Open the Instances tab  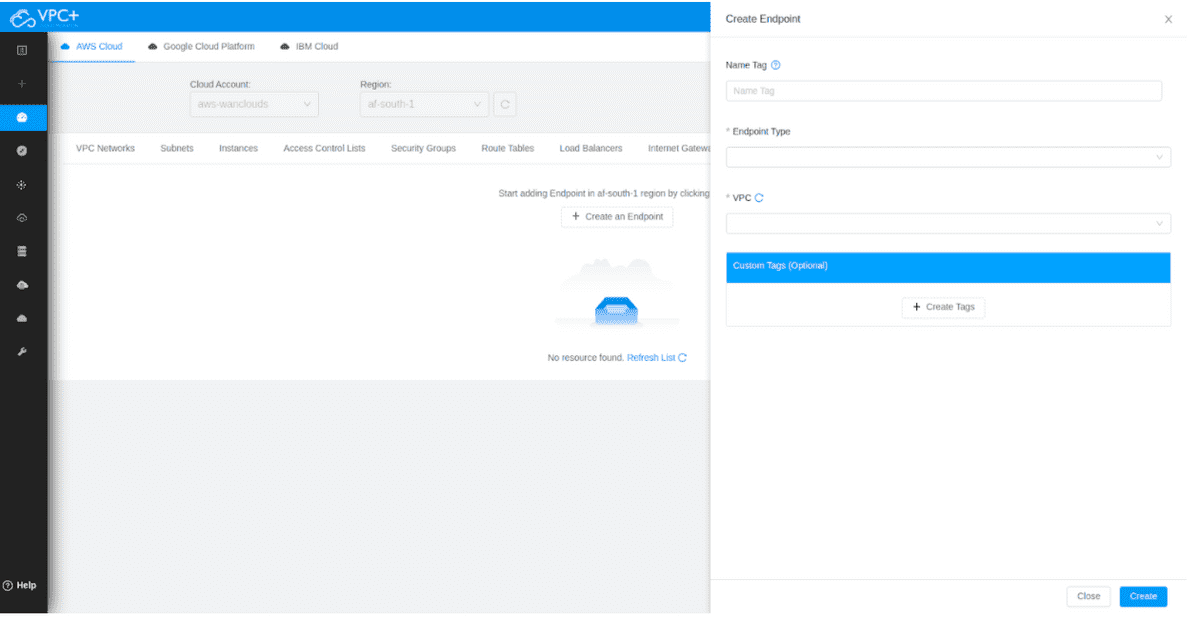coord(238,148)
